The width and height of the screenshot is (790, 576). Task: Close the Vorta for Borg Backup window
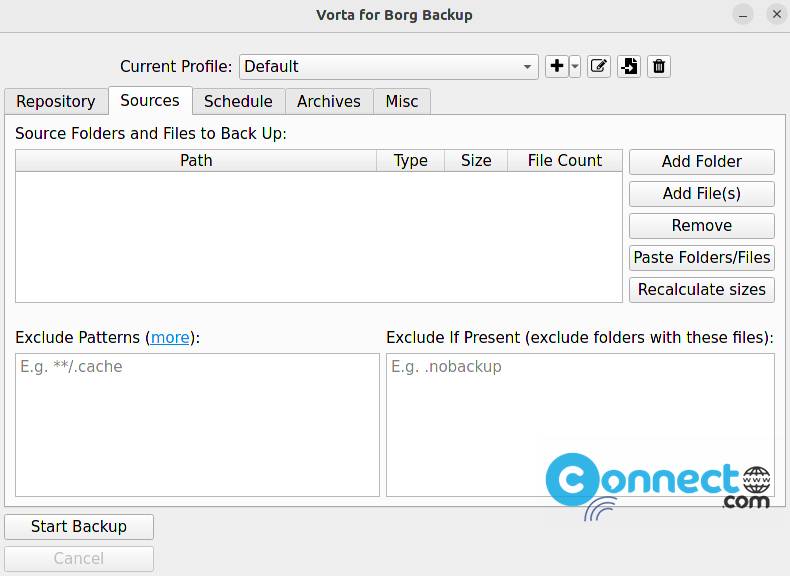(777, 15)
